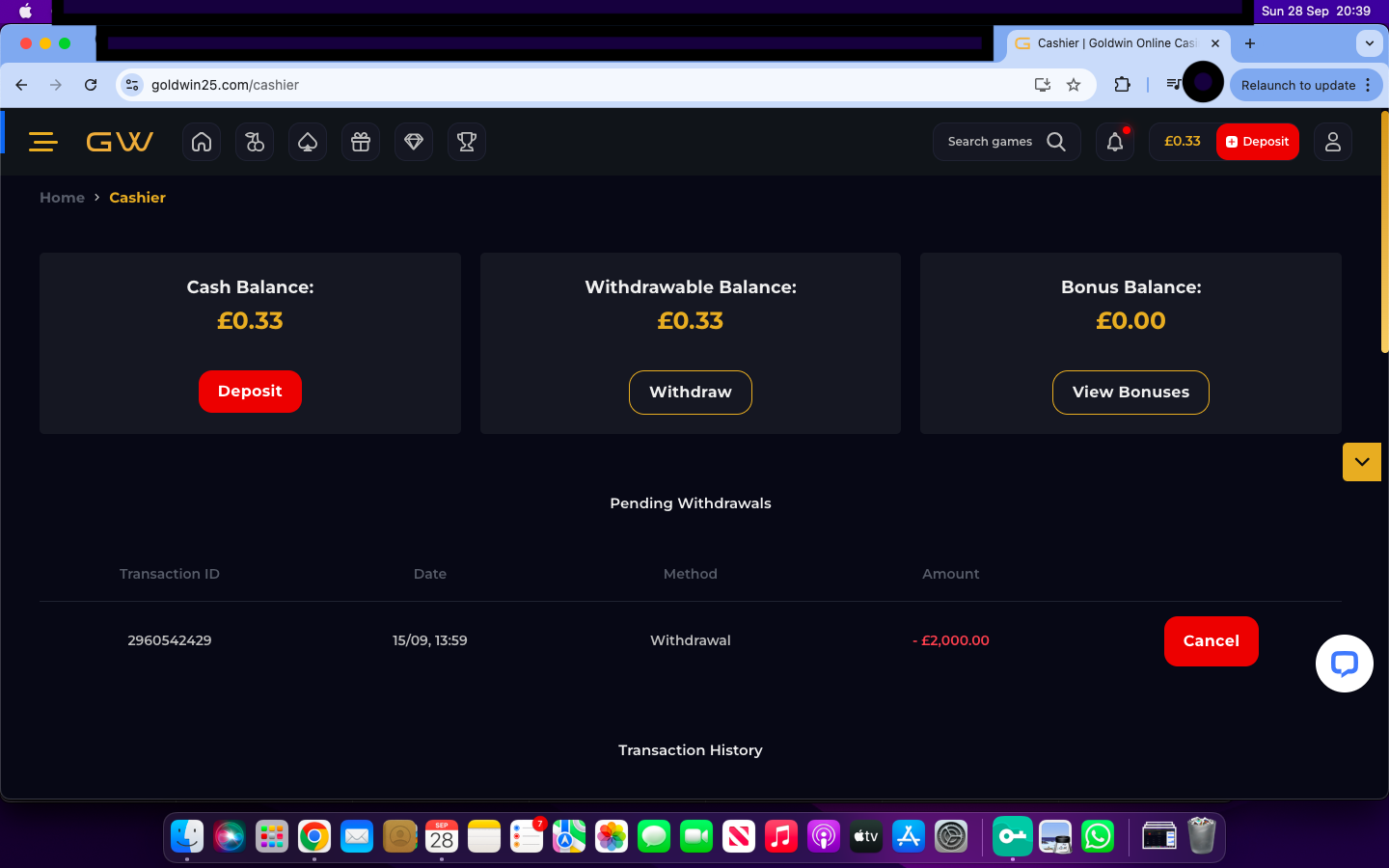1389x868 pixels.
Task: Open the spade card games icon
Action: coord(308,142)
